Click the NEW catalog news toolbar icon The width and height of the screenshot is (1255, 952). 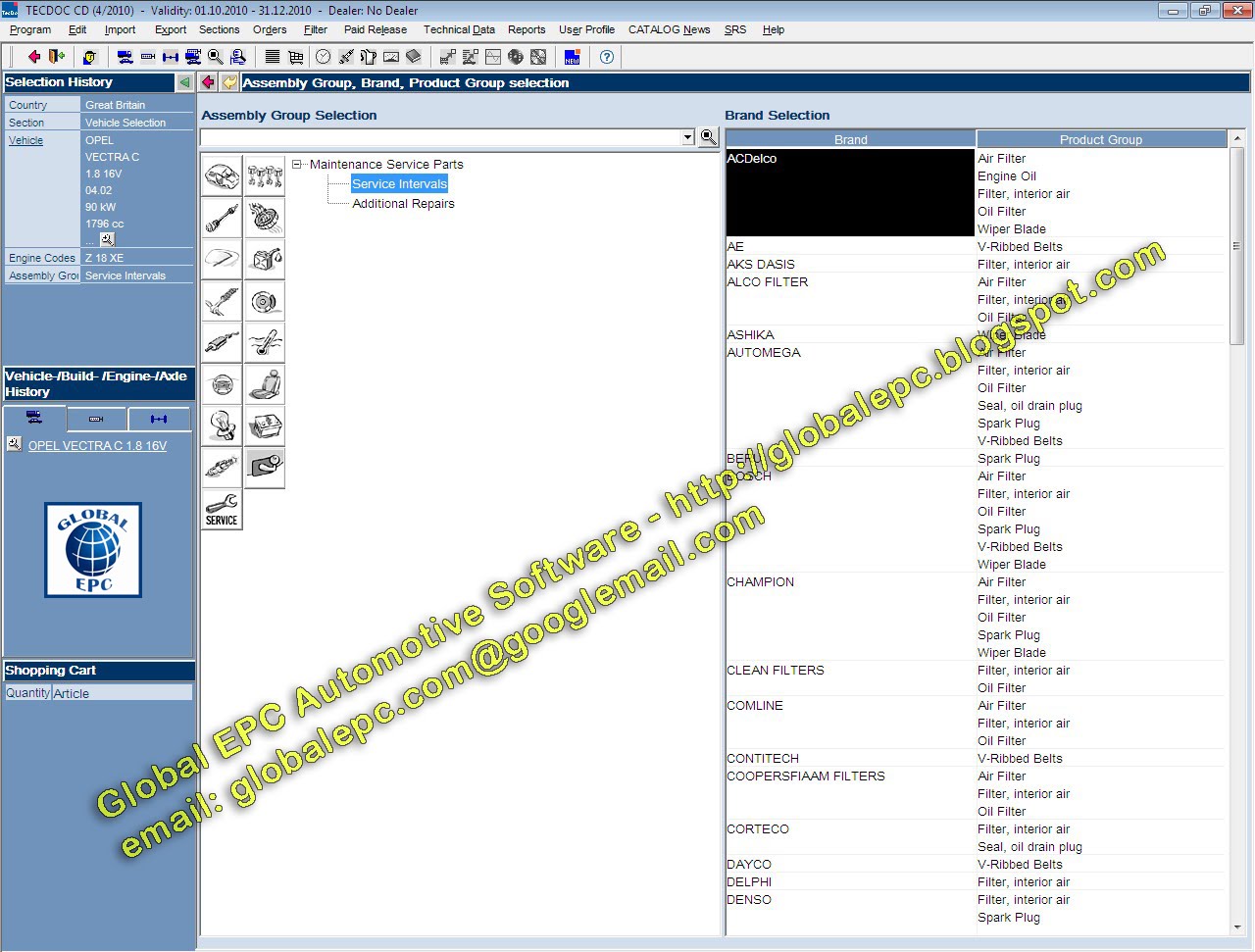click(573, 57)
